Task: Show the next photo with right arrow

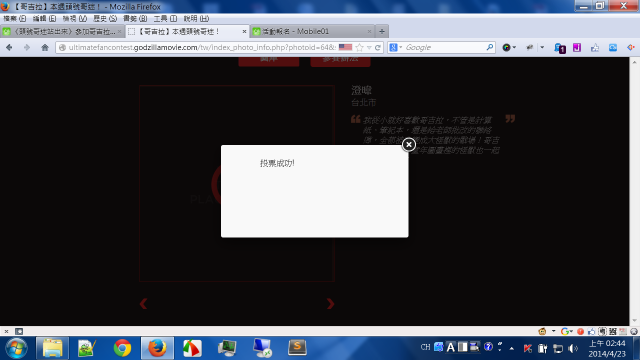Action: pyautogui.click(x=331, y=304)
